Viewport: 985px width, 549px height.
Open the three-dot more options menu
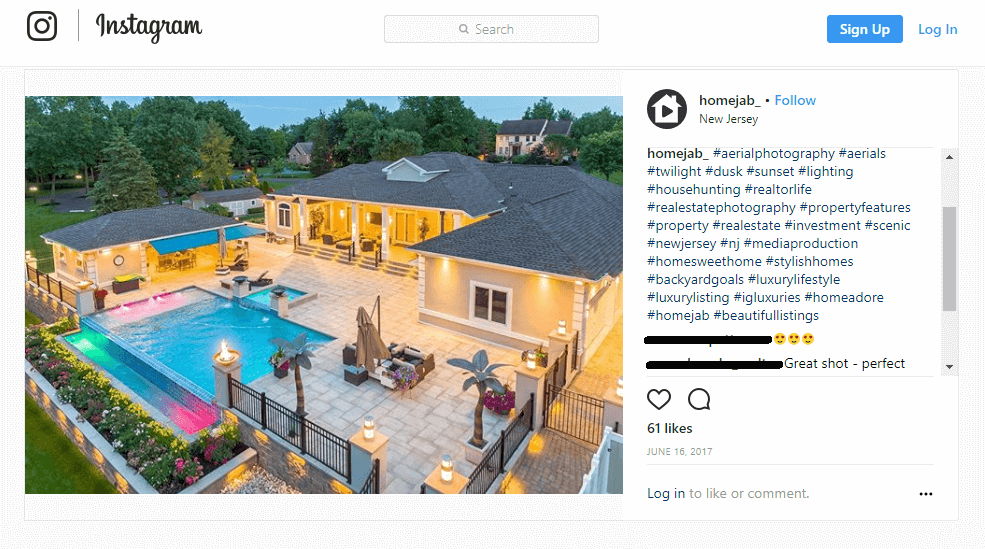[x=925, y=494]
